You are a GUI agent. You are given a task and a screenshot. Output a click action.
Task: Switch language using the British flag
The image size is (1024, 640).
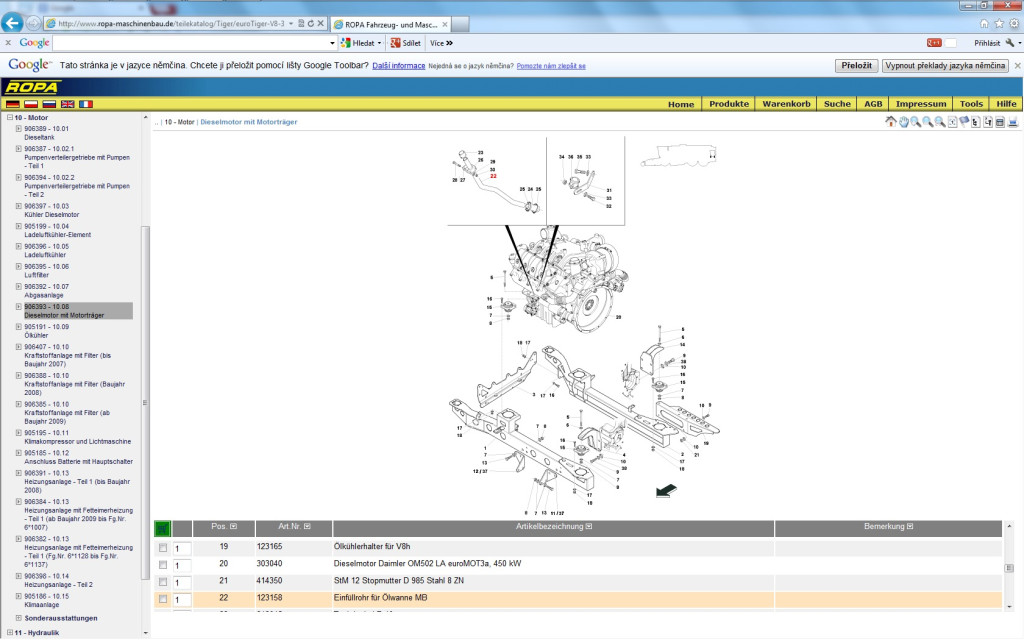[67, 104]
